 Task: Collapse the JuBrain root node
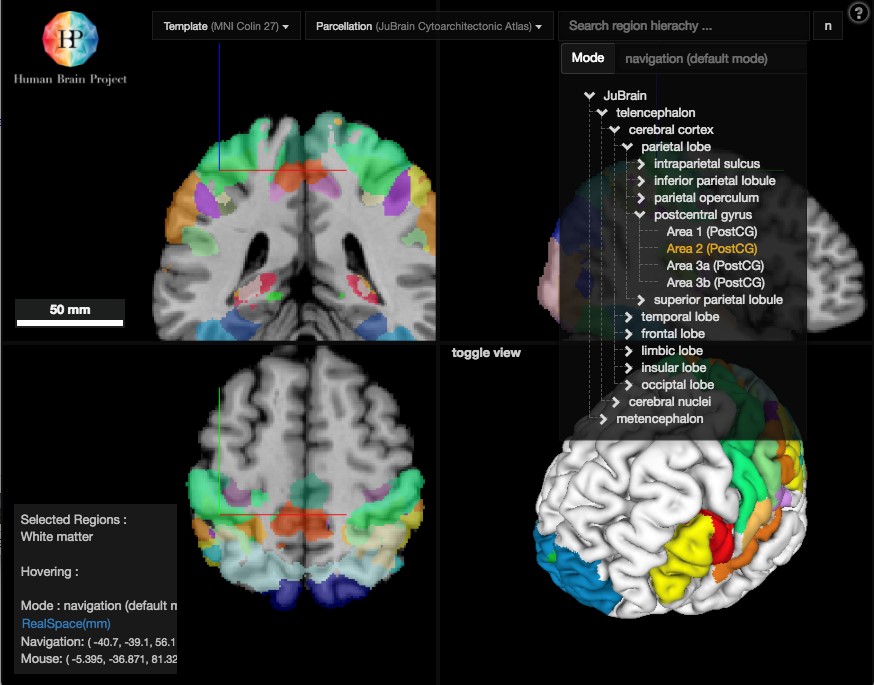coord(591,96)
